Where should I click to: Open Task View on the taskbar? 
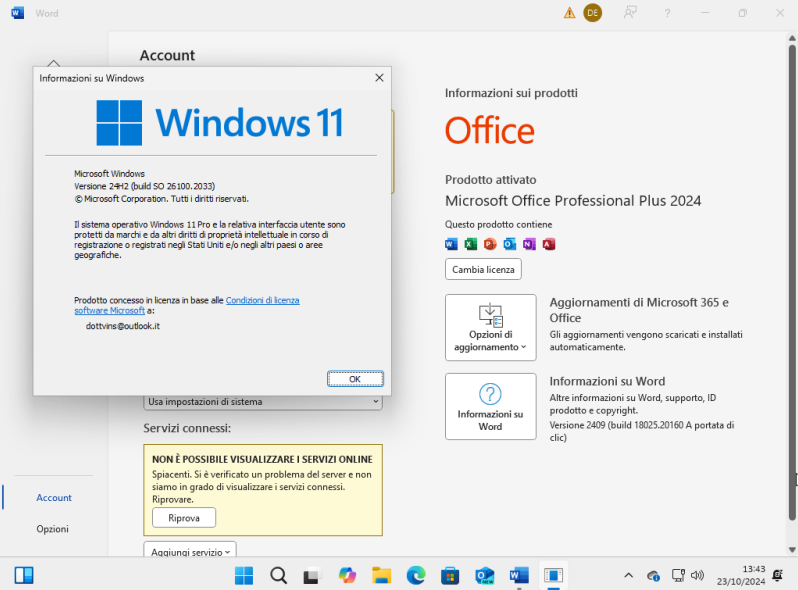(x=312, y=575)
